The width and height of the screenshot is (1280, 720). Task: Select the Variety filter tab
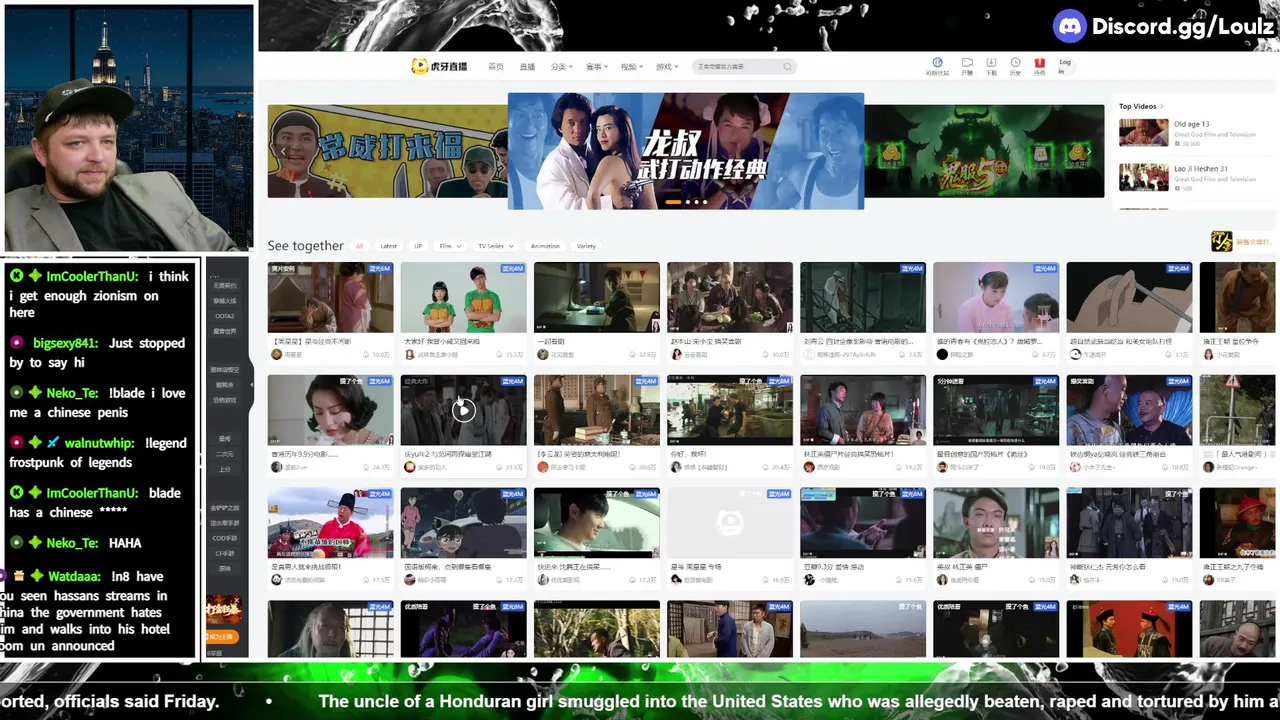[586, 246]
